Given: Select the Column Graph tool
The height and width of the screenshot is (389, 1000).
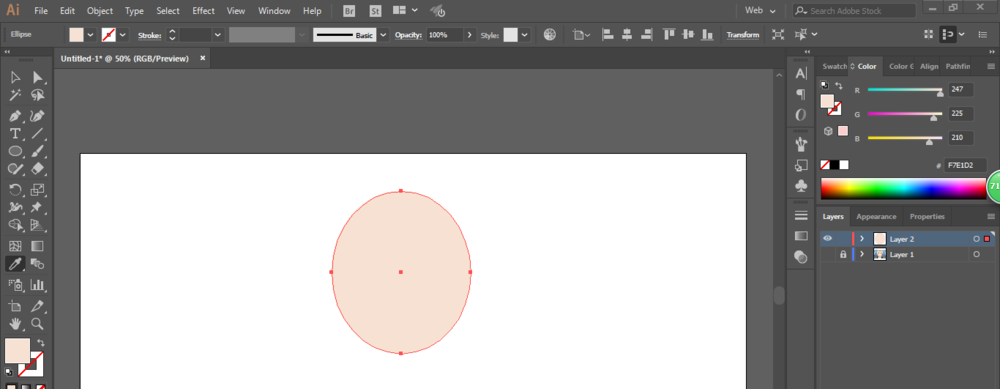Looking at the screenshot, I should pyautogui.click(x=37, y=284).
